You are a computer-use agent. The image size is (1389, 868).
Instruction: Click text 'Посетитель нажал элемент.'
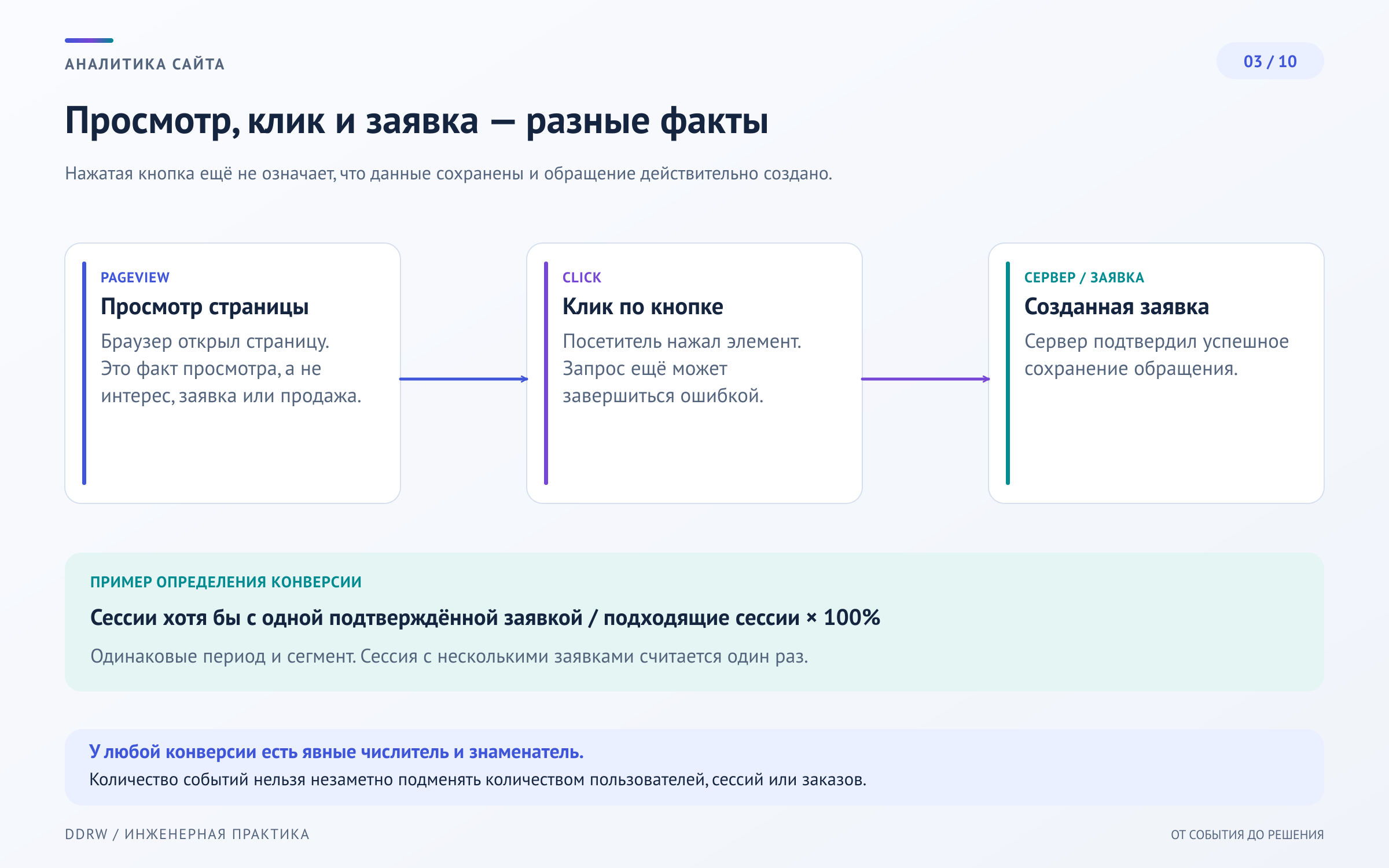pos(682,341)
